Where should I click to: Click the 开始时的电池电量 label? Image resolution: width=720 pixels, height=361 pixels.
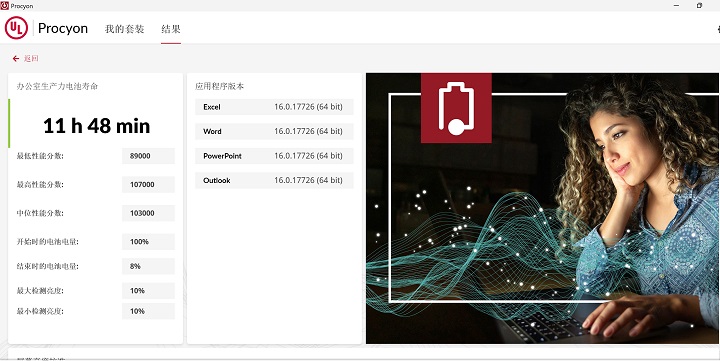pos(48,242)
